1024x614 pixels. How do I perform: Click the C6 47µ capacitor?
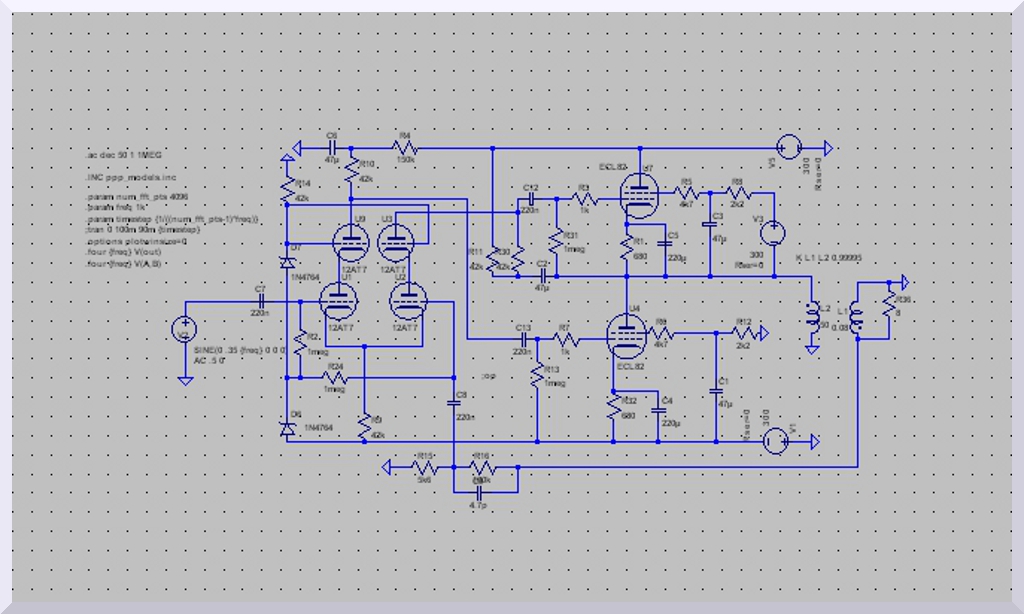[x=332, y=149]
